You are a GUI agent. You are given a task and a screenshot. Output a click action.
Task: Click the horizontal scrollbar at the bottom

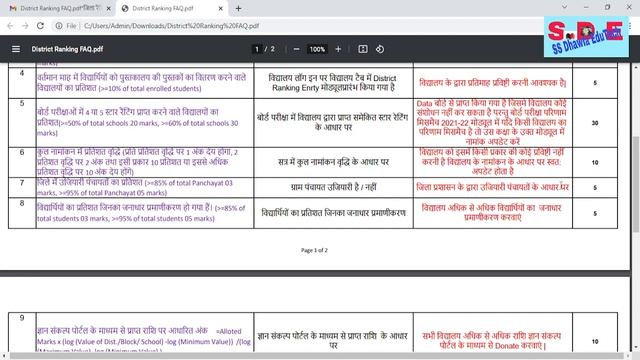click(x=316, y=356)
